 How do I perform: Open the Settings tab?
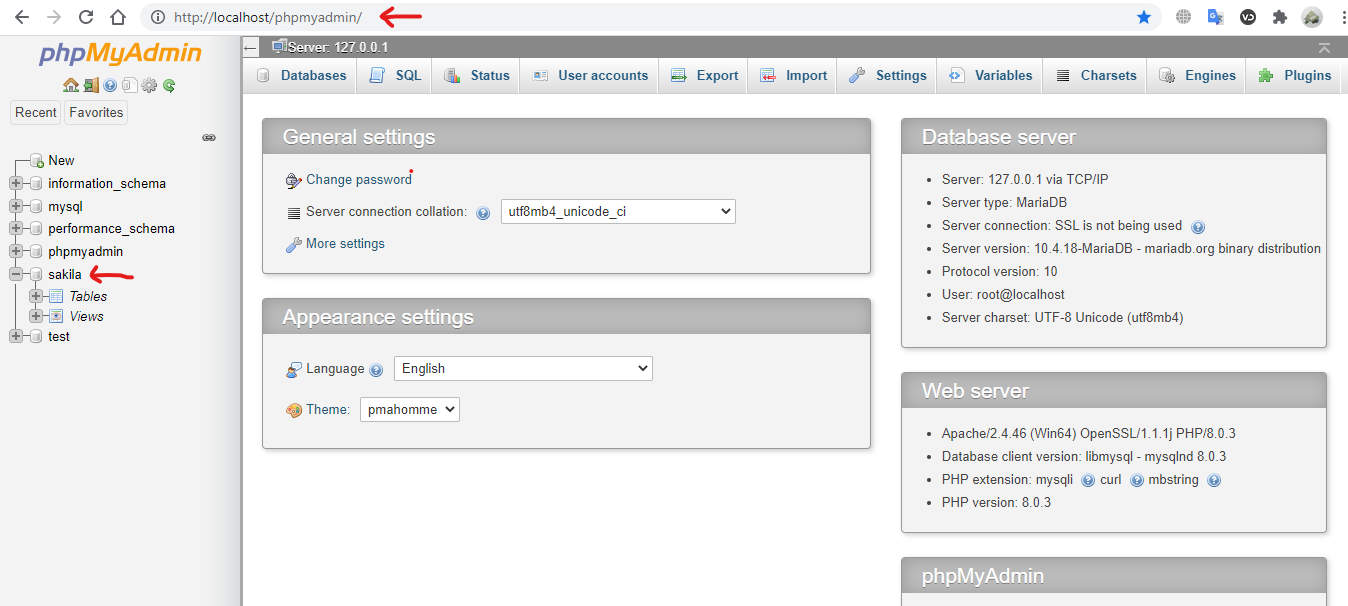[887, 75]
